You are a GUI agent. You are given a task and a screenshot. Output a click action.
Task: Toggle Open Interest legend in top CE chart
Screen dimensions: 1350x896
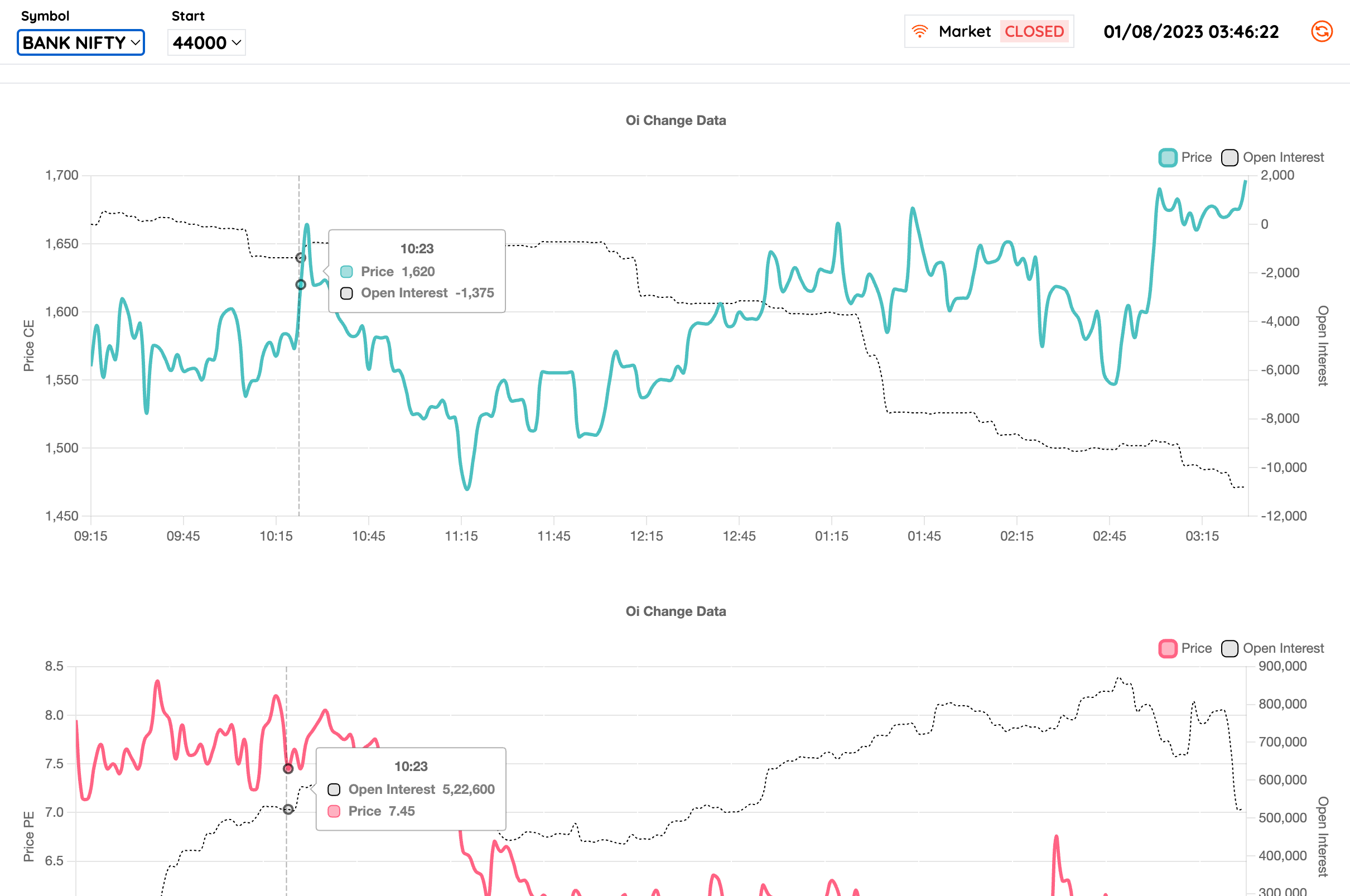[x=1272, y=157]
